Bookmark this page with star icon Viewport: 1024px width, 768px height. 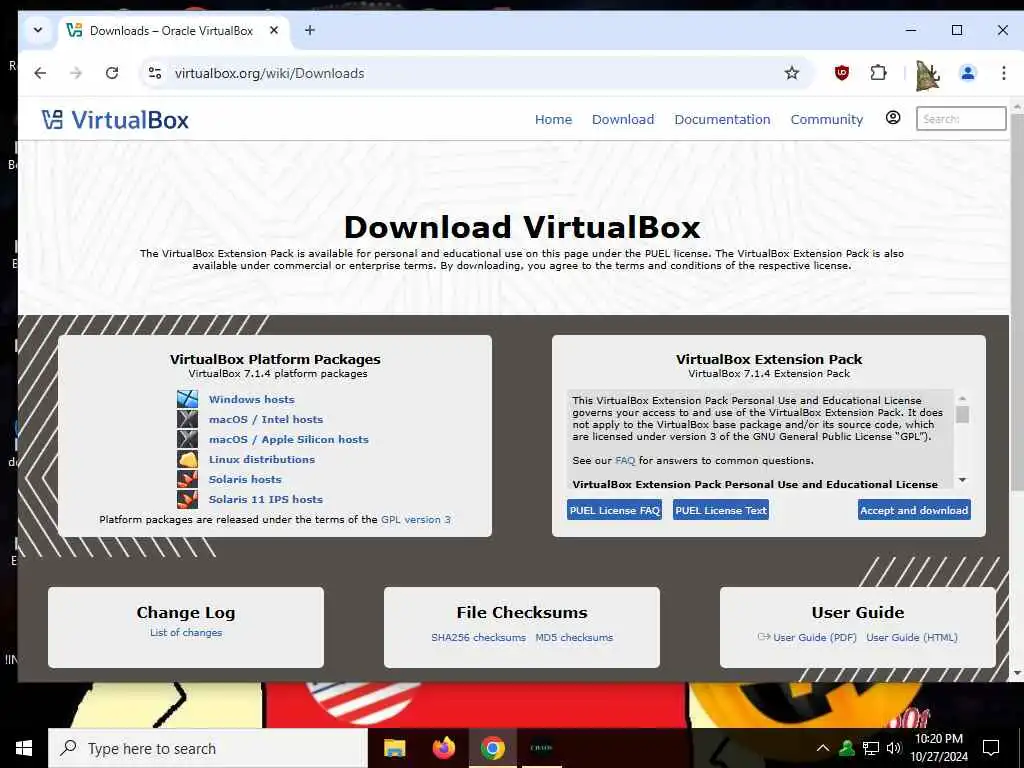(792, 73)
